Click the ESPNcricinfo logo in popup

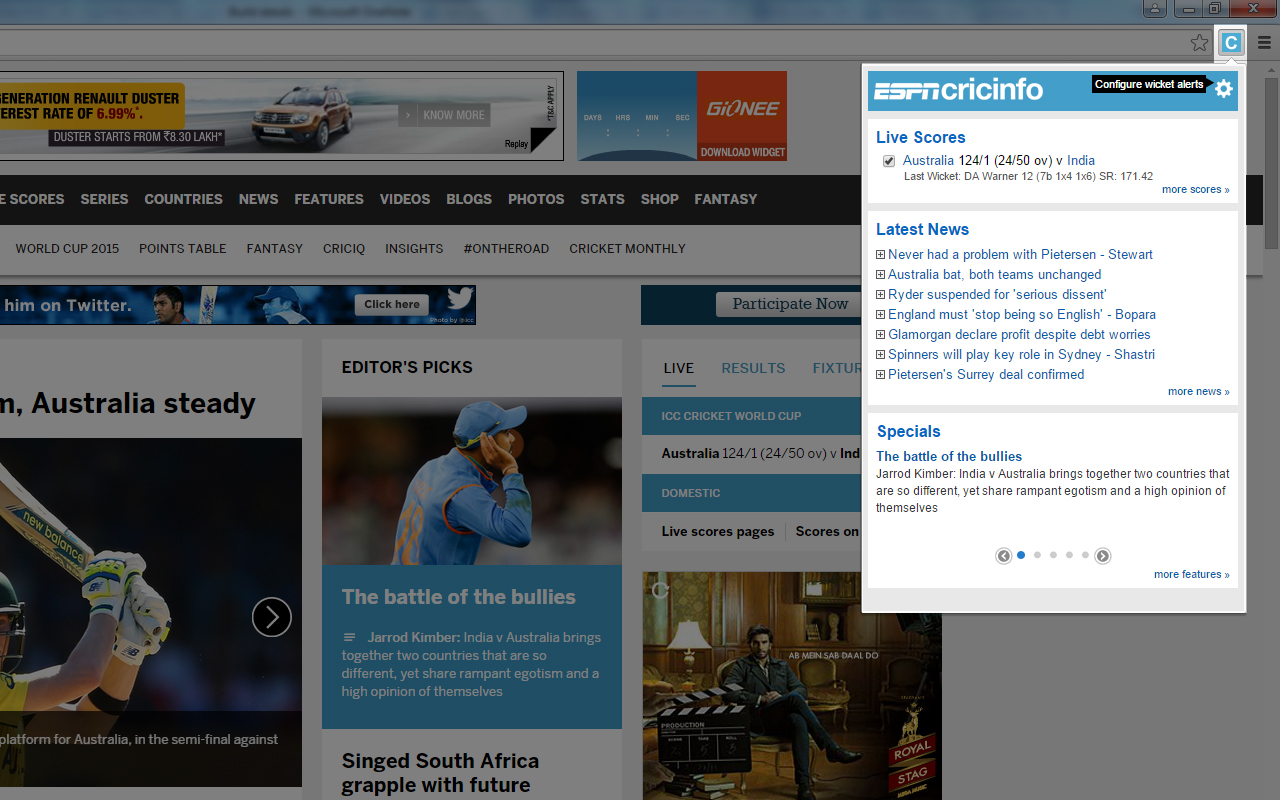959,90
